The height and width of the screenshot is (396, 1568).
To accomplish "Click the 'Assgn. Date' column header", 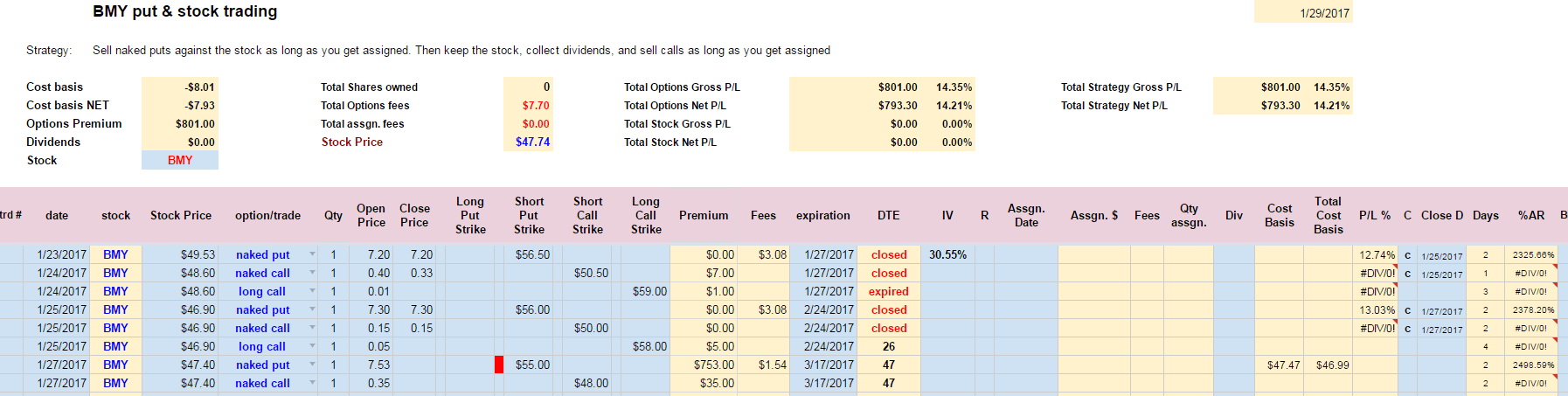I will click(x=1026, y=215).
